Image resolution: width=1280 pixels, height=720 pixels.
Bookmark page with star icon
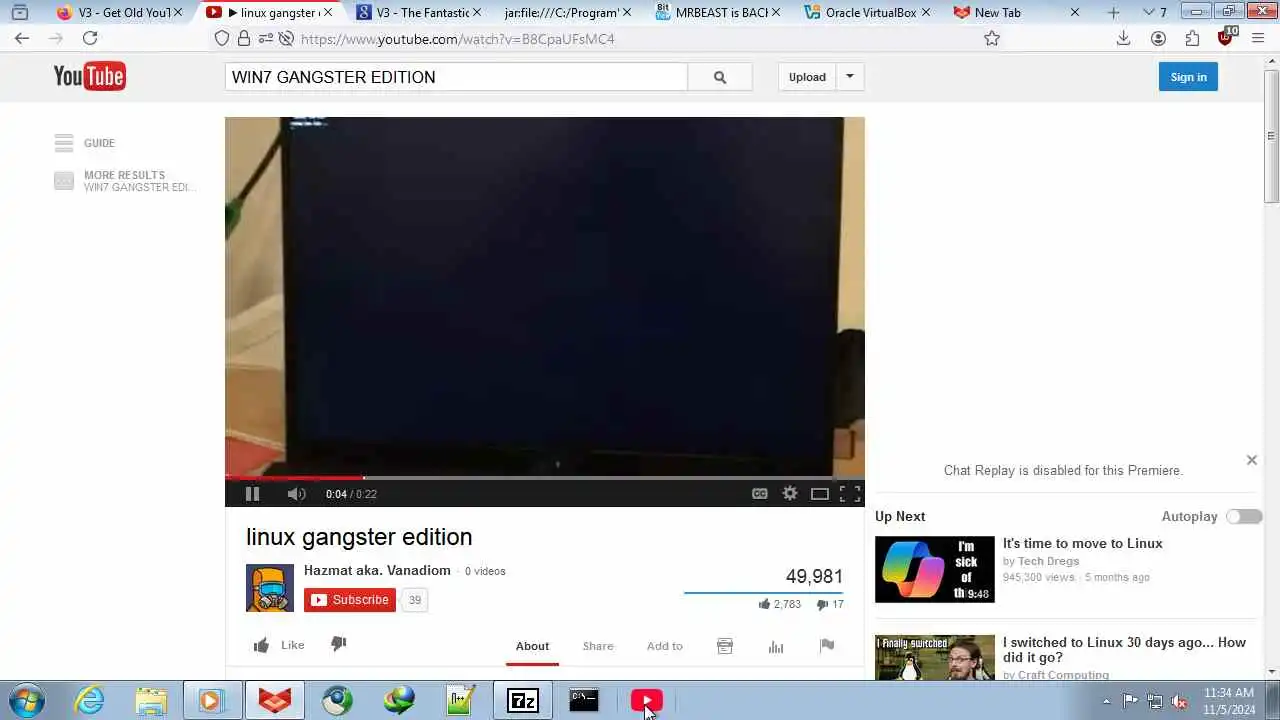[x=992, y=38]
